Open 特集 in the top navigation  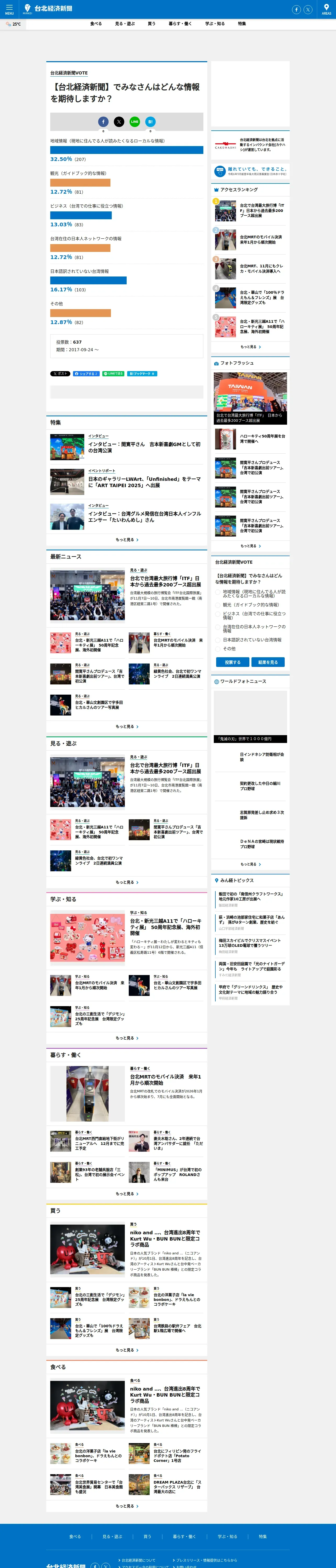tap(242, 24)
